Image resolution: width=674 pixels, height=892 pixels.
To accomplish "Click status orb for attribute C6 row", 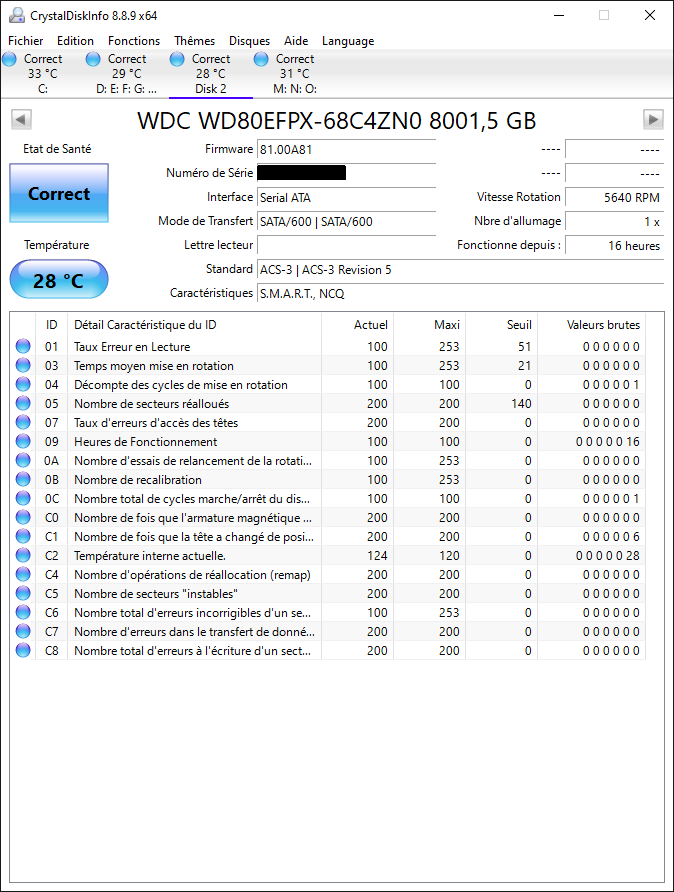I will (23, 612).
